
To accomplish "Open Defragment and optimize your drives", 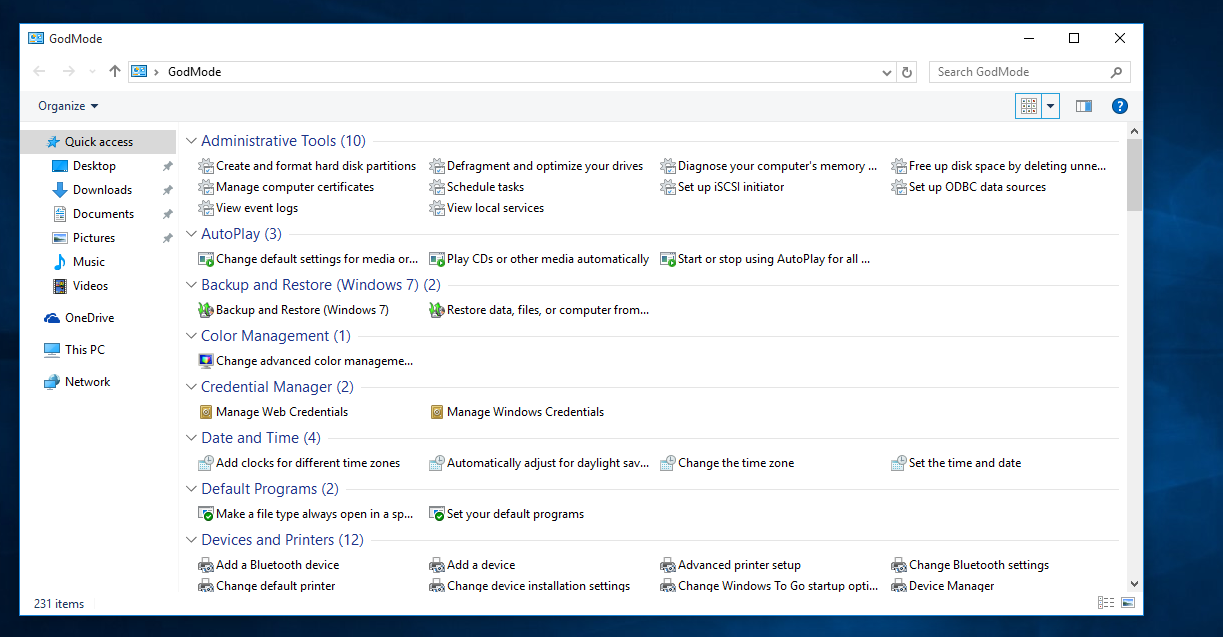I will [x=536, y=166].
